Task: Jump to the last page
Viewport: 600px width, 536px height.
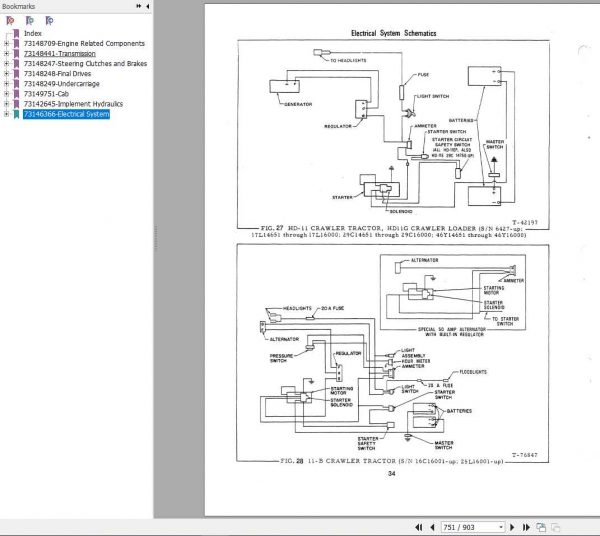Action: click(x=526, y=527)
